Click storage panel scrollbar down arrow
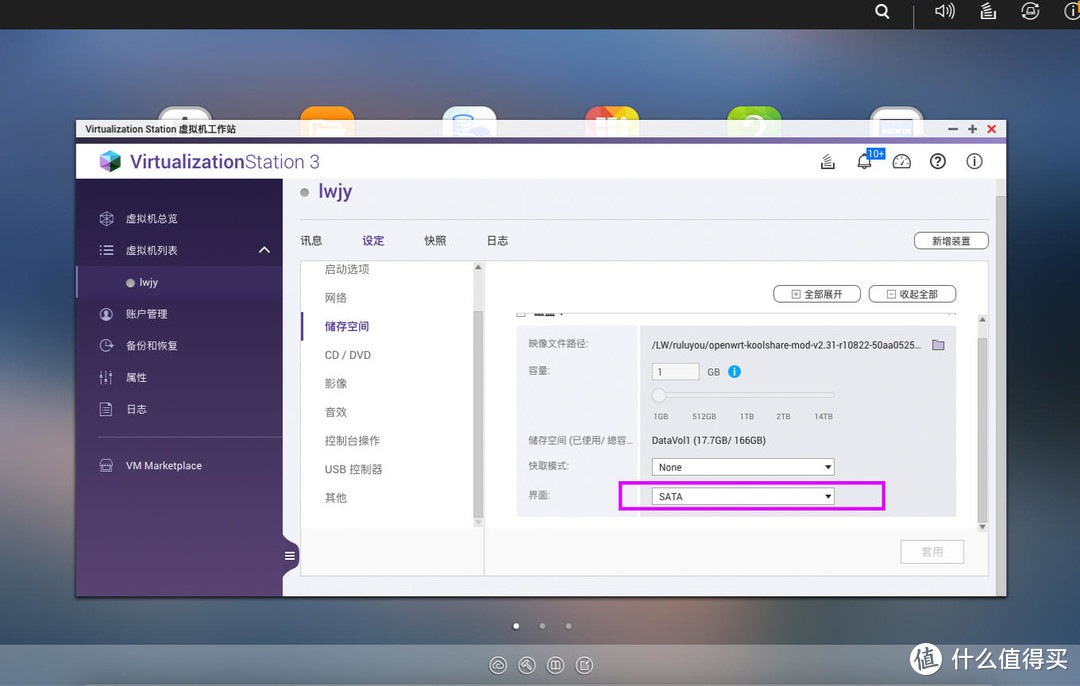Viewport: 1080px width, 686px height. click(x=982, y=527)
